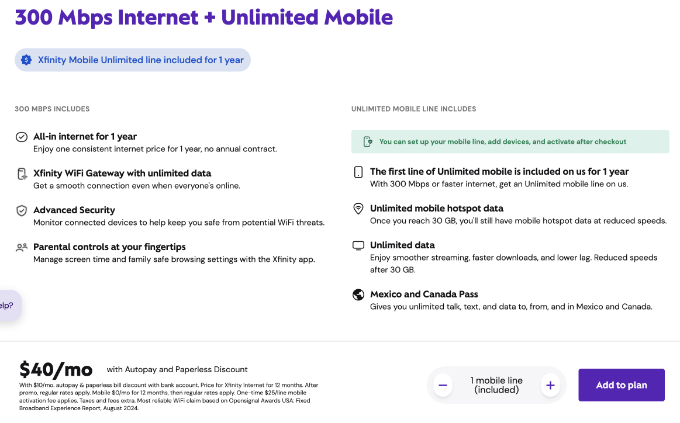Click the Advanced Security shield icon
680x423 pixels.
tap(21, 211)
